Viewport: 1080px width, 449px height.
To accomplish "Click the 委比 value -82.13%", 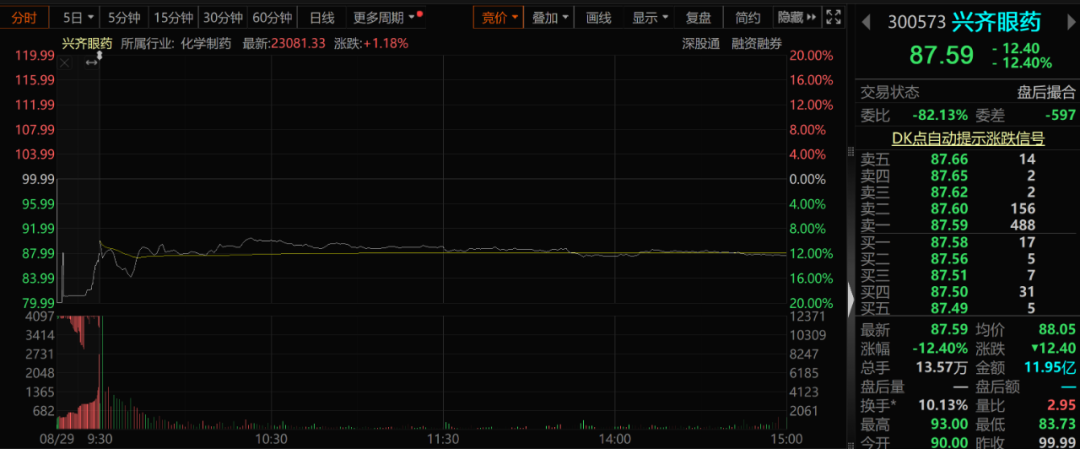I will point(939,115).
